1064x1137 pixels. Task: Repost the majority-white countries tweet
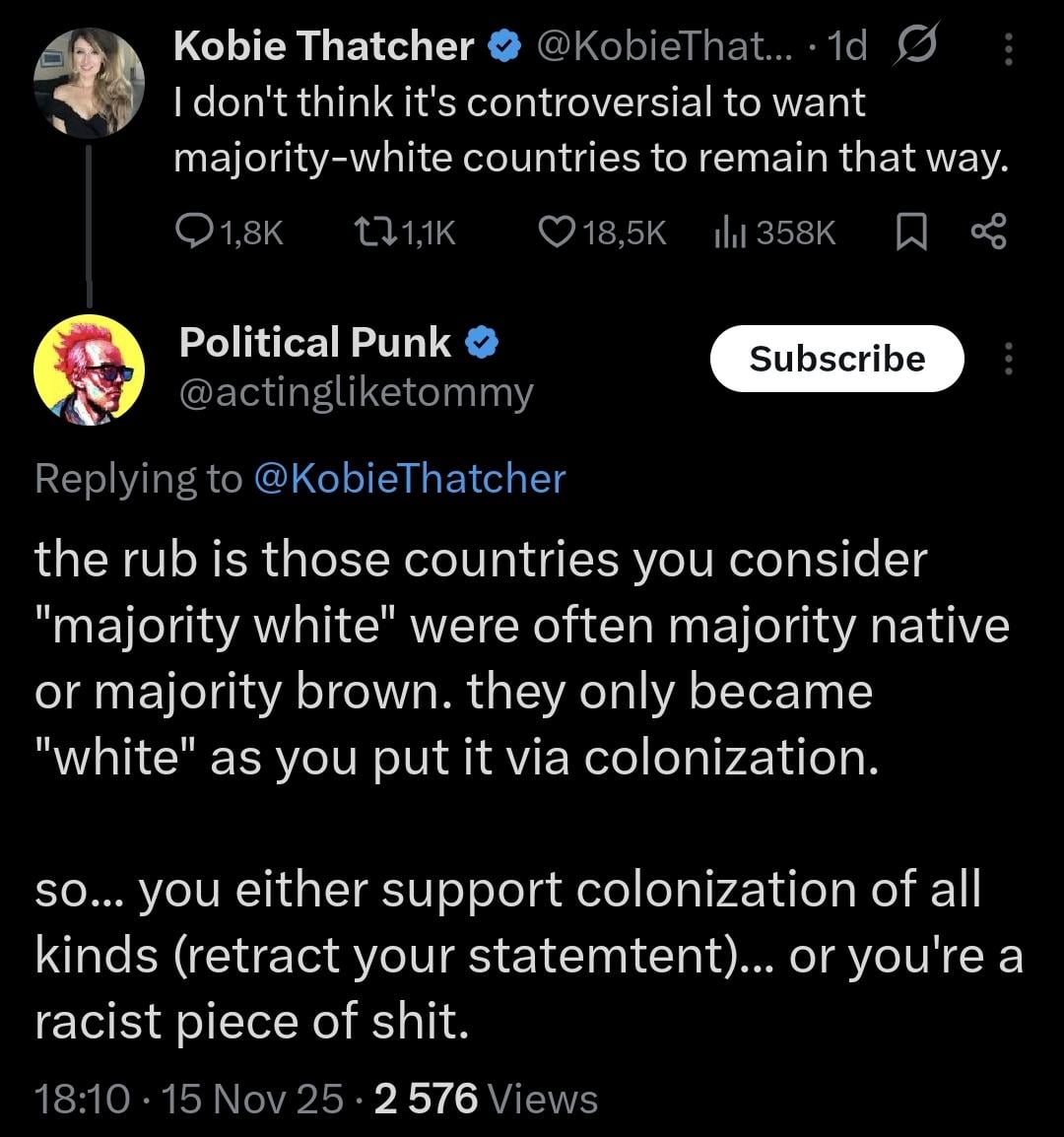click(373, 233)
